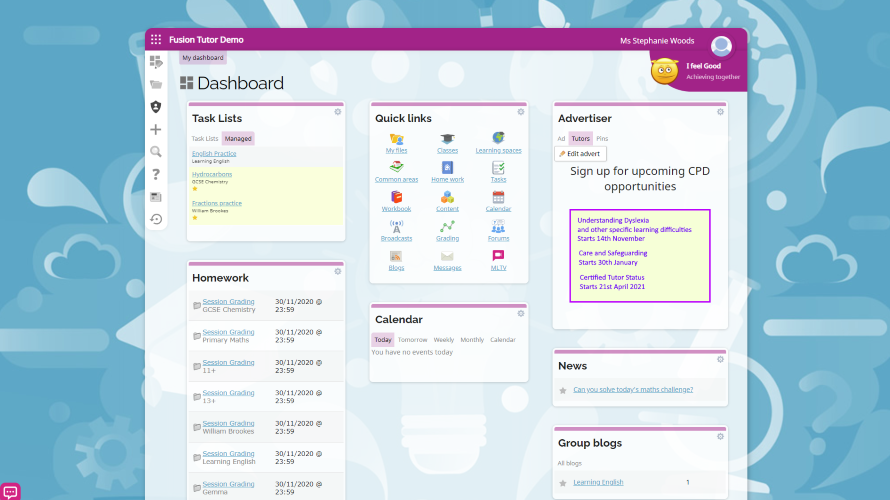Open the history icon in the sidebar
This screenshot has width=890, height=500.
156,219
